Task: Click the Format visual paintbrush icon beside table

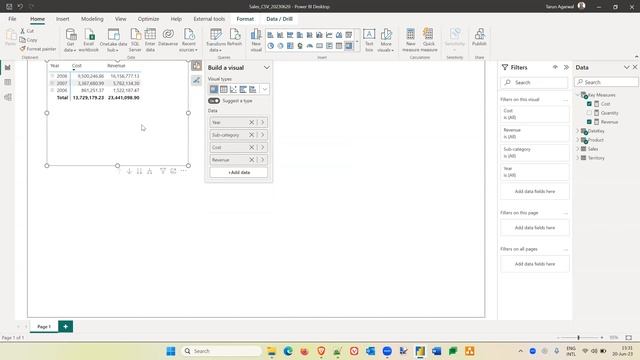Action: (196, 80)
